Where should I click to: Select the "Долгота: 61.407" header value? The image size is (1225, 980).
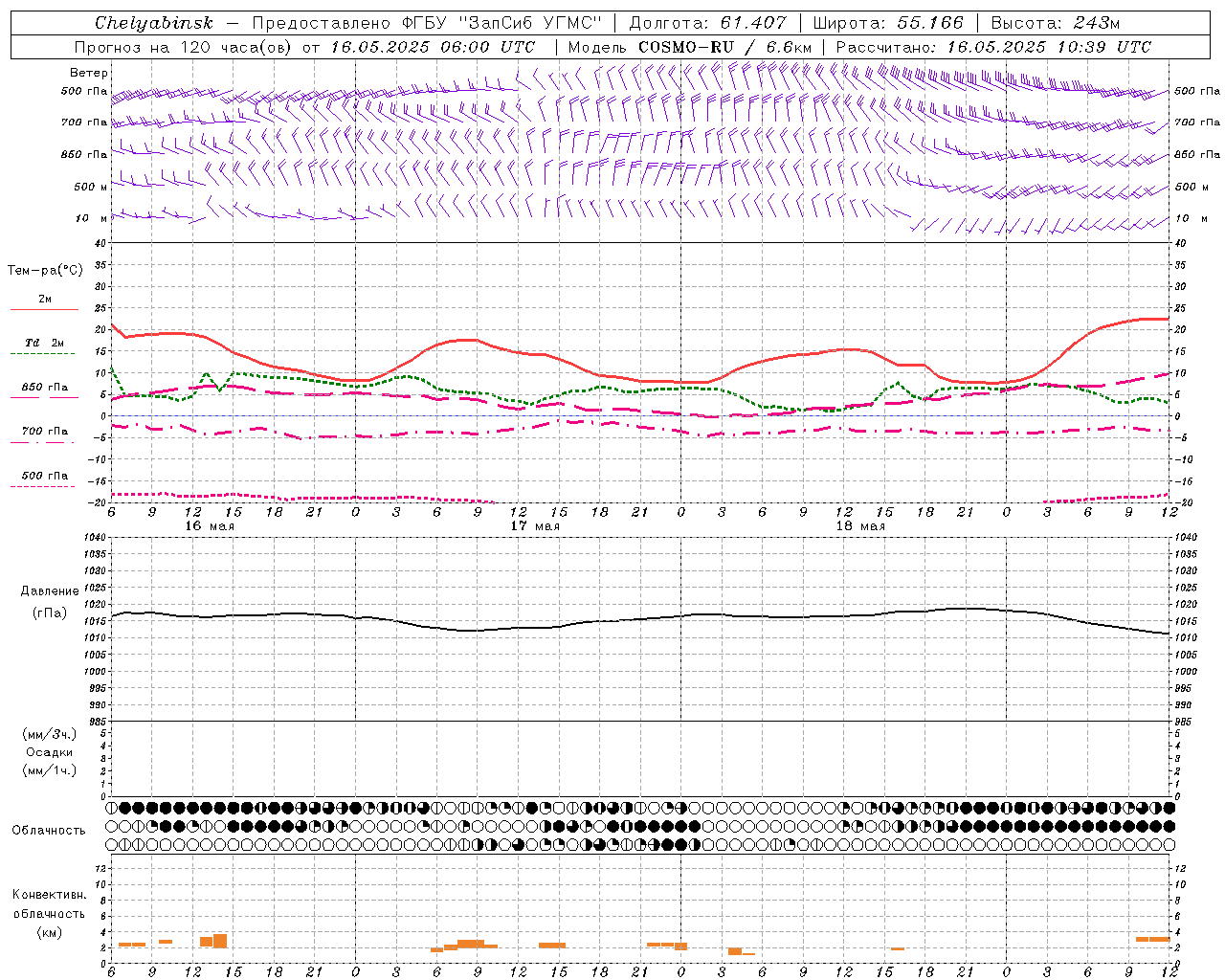(x=707, y=23)
